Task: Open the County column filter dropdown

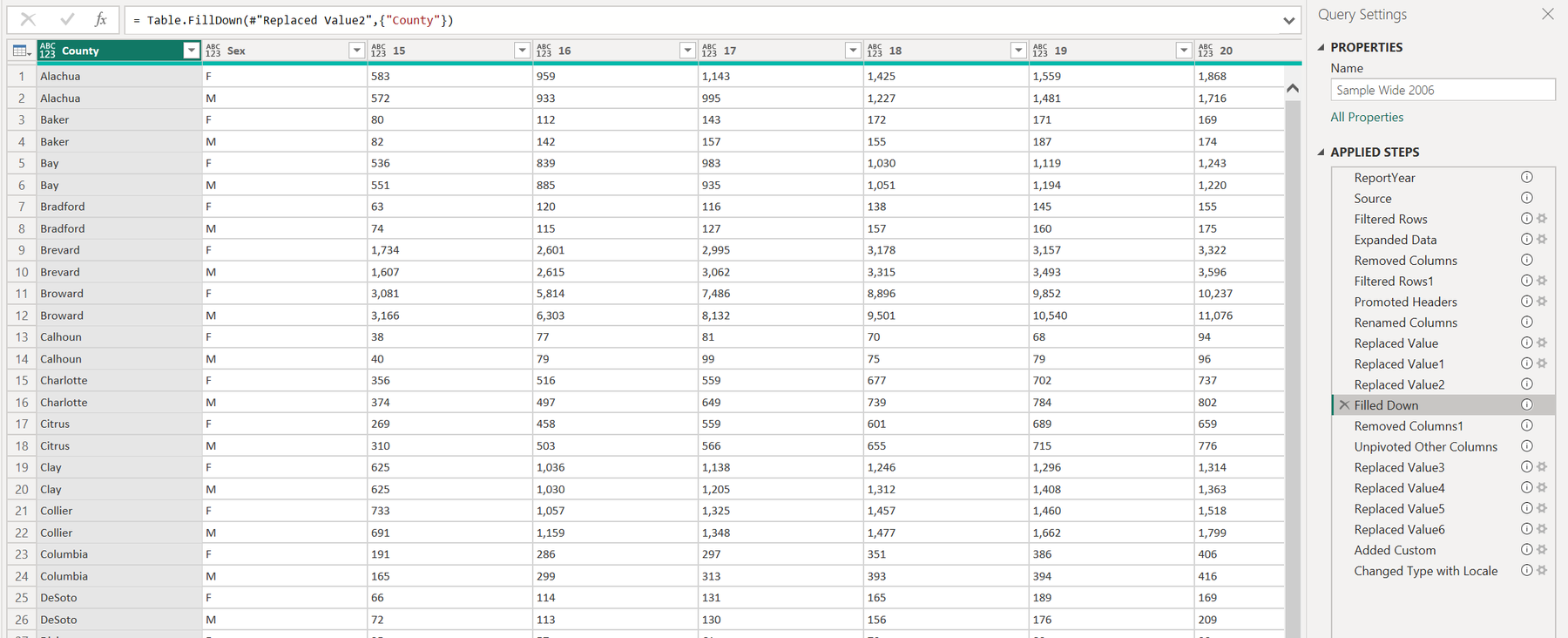Action: (191, 51)
